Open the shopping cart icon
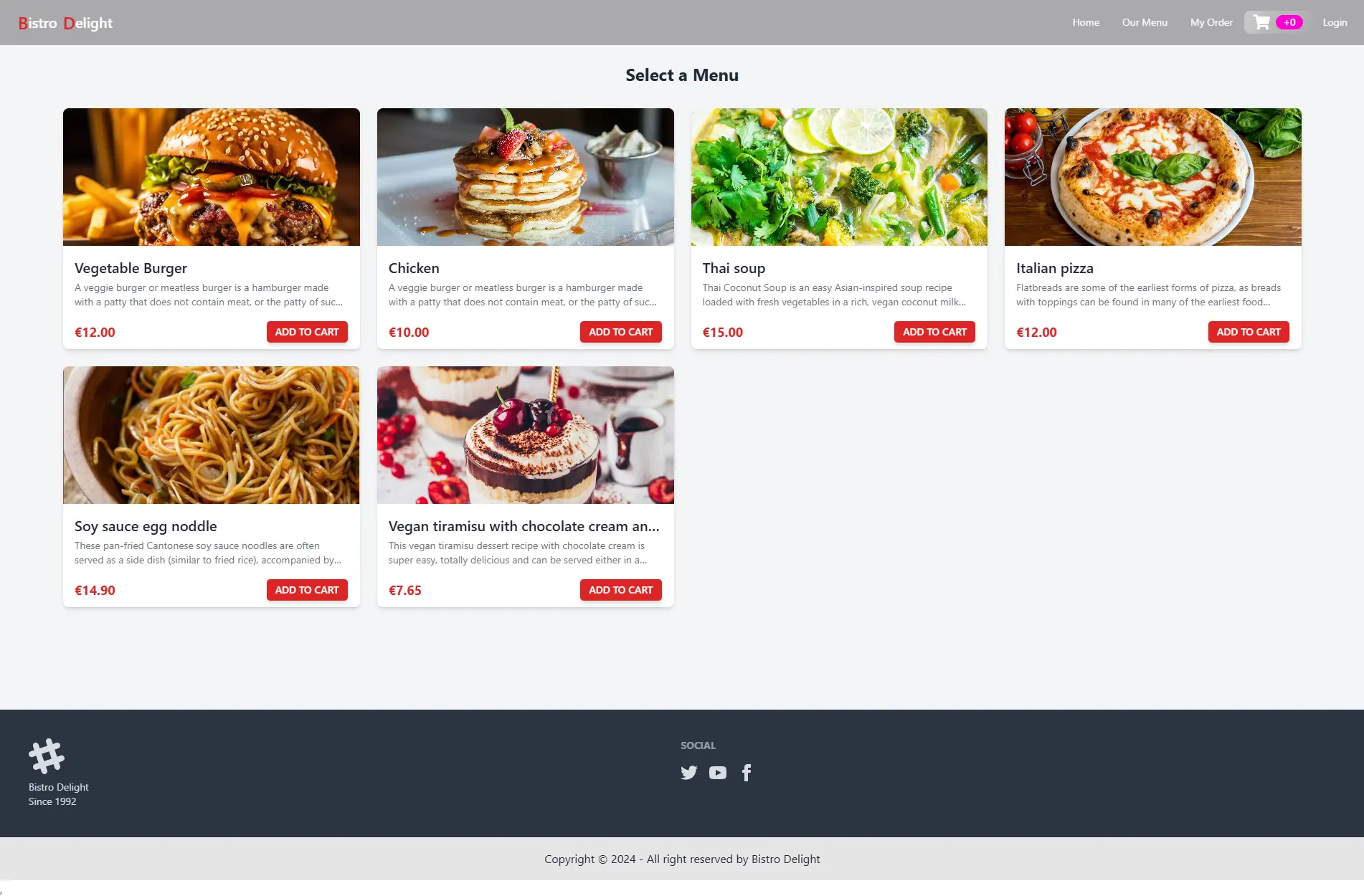 click(1261, 22)
